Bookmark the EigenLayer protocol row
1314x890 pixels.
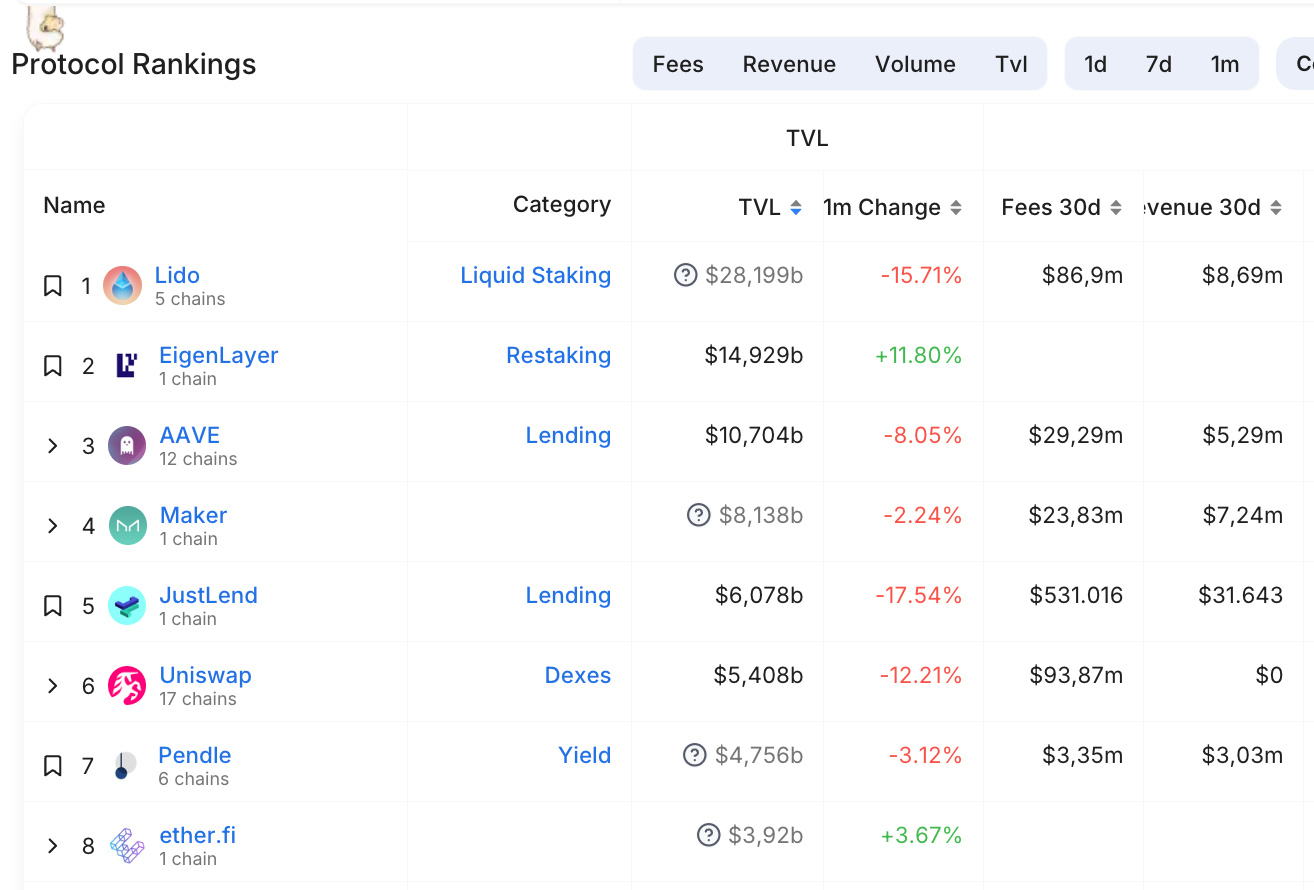(53, 366)
